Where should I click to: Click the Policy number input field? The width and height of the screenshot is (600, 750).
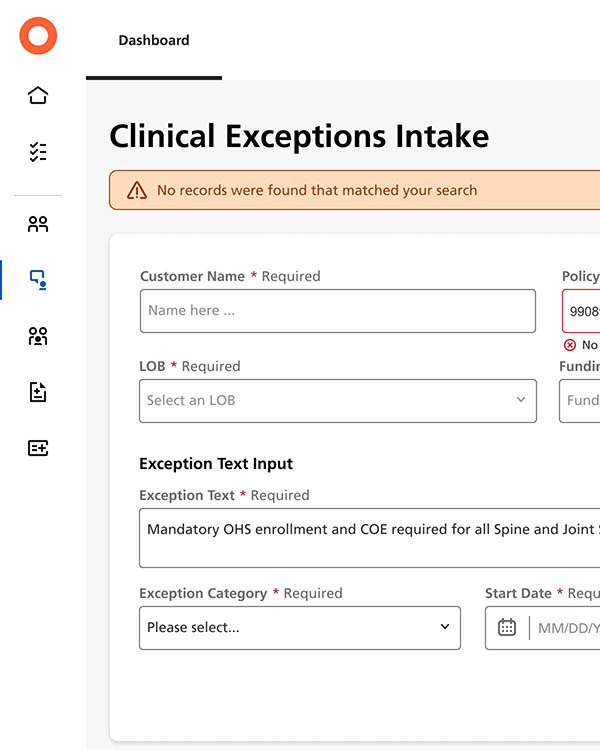583,311
